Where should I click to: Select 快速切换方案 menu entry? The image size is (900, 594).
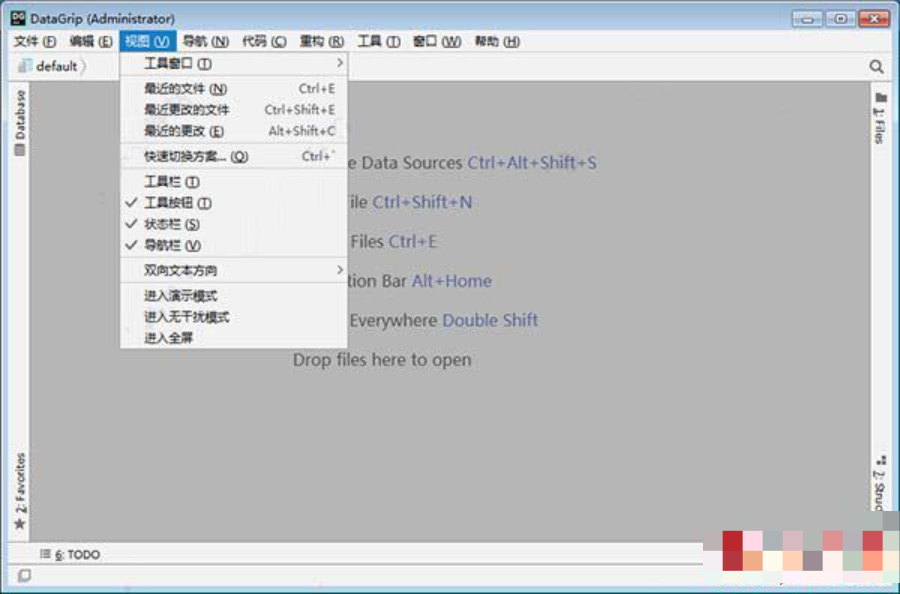[x=234, y=156]
